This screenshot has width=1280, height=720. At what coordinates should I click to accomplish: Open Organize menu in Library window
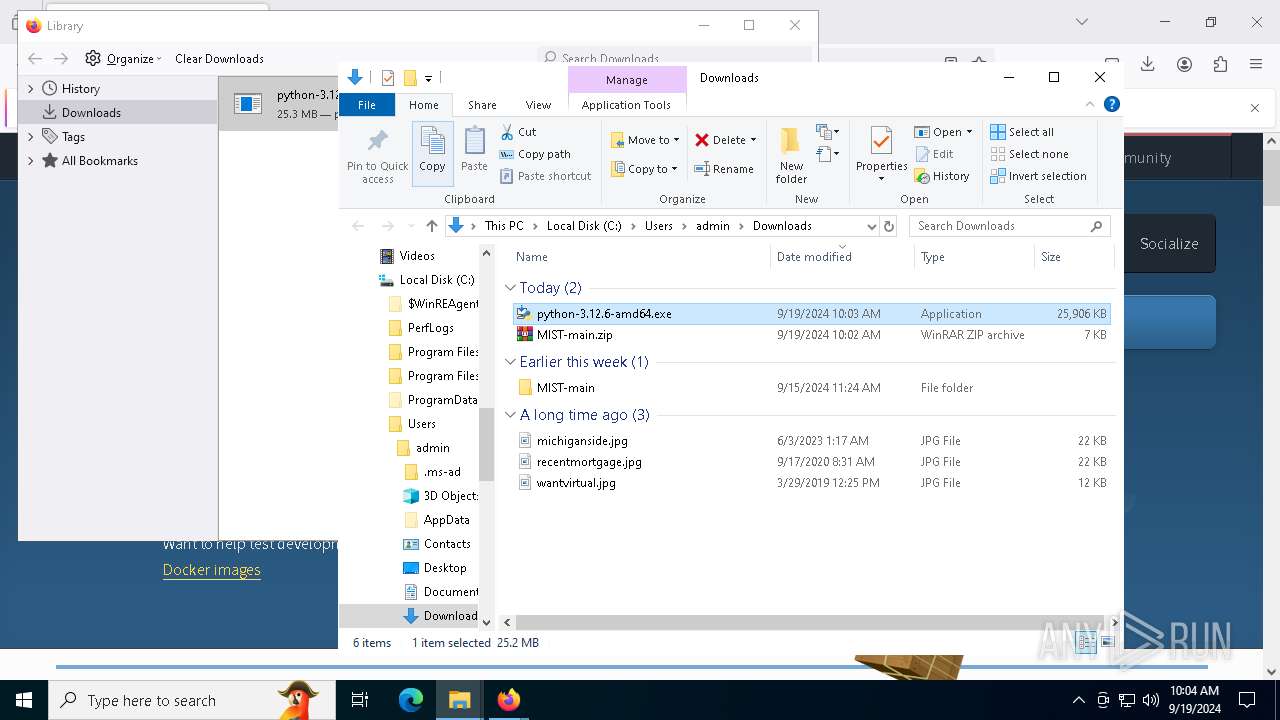point(124,58)
